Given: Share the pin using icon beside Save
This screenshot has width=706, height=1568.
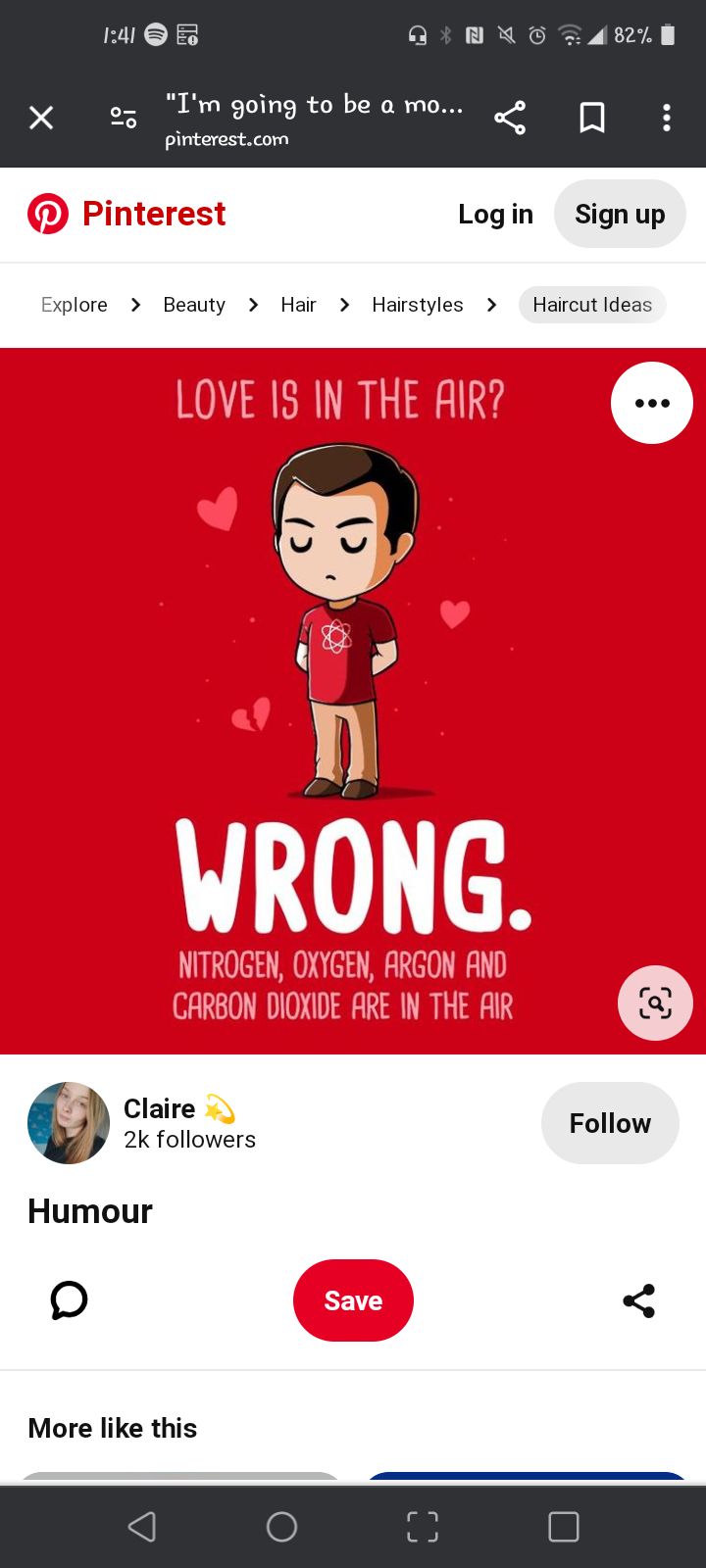Looking at the screenshot, I should pos(639,1300).
